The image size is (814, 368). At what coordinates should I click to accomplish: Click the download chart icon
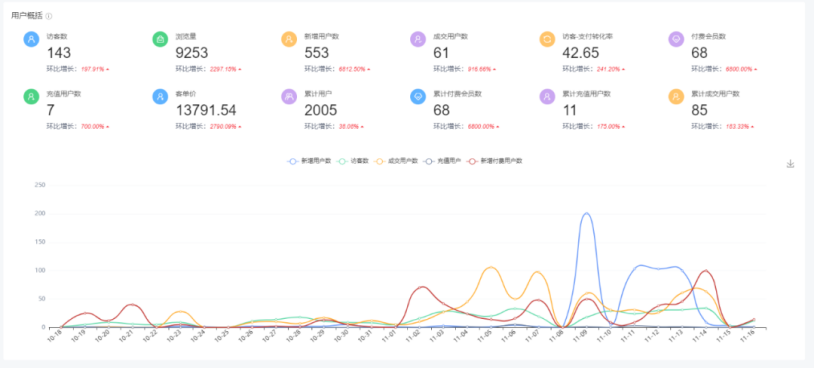790,164
